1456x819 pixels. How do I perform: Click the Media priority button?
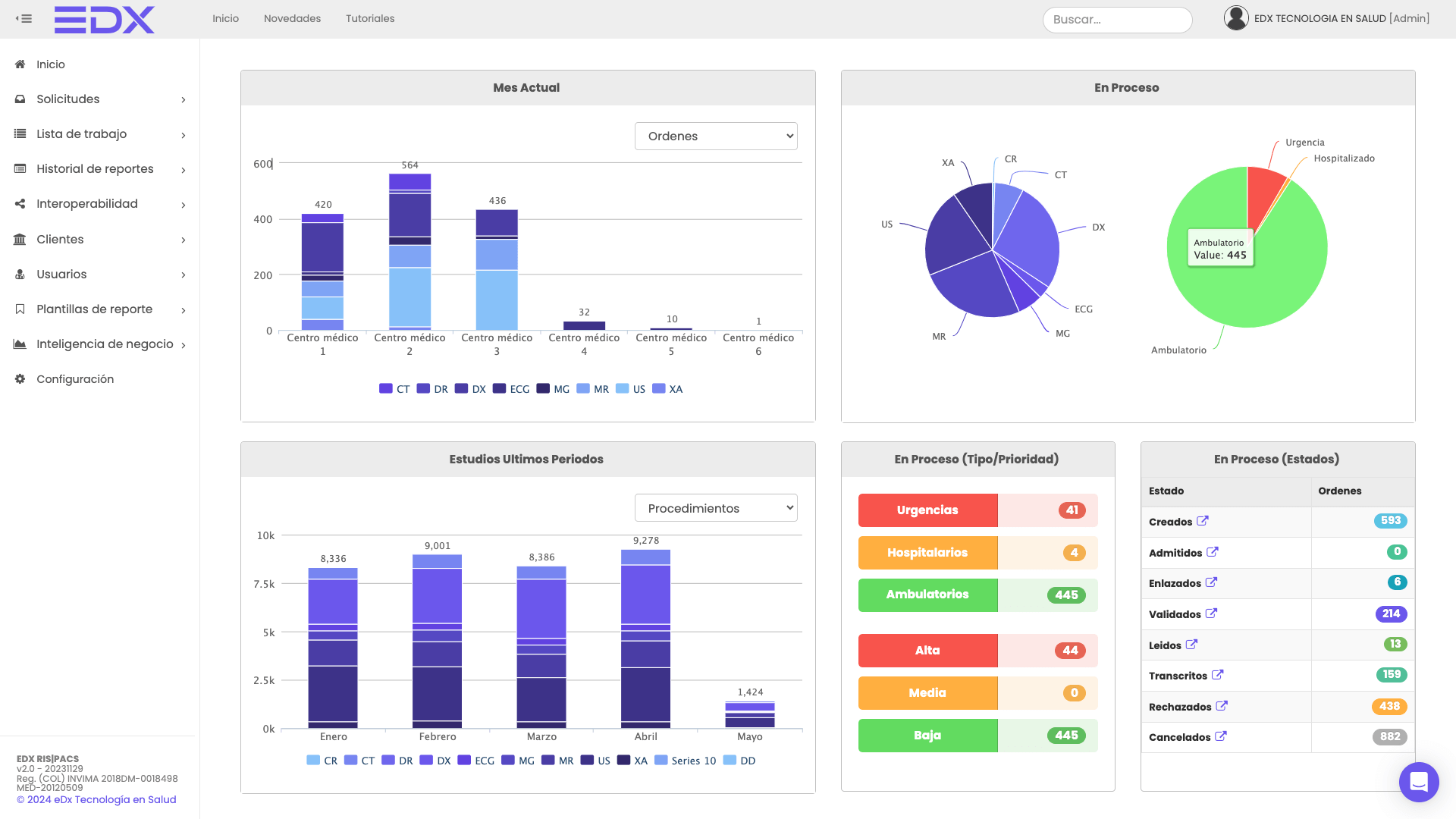pyautogui.click(x=927, y=693)
